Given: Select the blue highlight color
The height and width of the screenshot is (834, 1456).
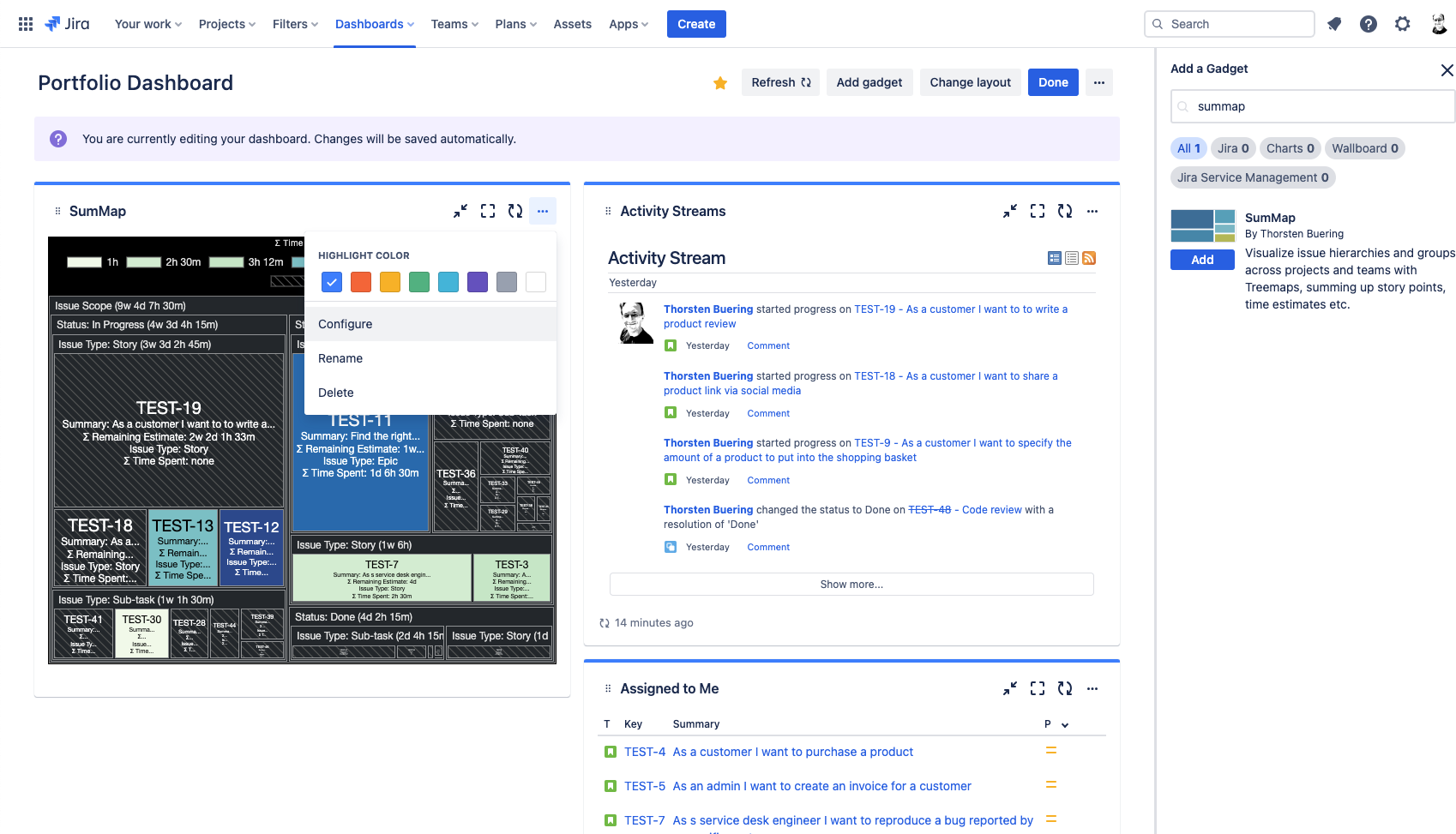Looking at the screenshot, I should pyautogui.click(x=332, y=282).
